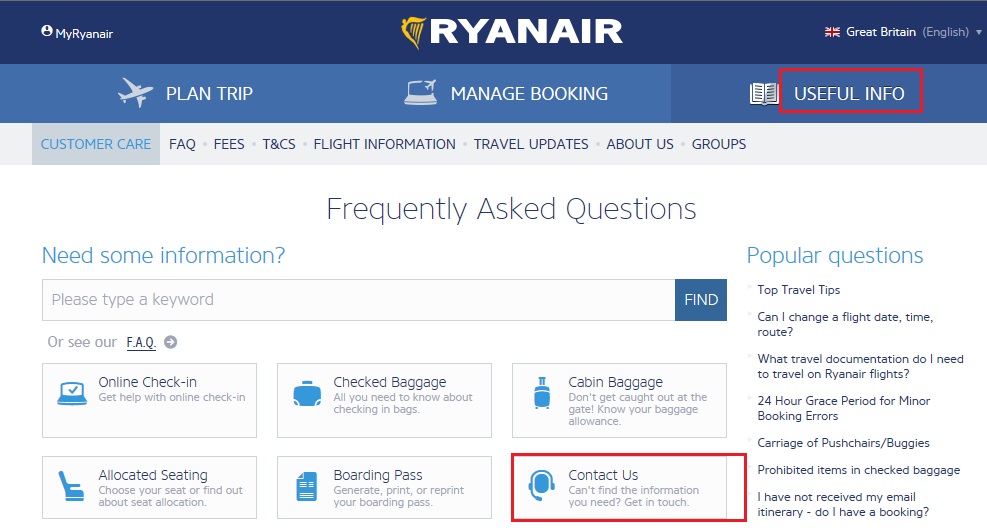The image size is (987, 532).
Task: Click the arrow icon next to F.A.Q.
Action: coord(171,342)
